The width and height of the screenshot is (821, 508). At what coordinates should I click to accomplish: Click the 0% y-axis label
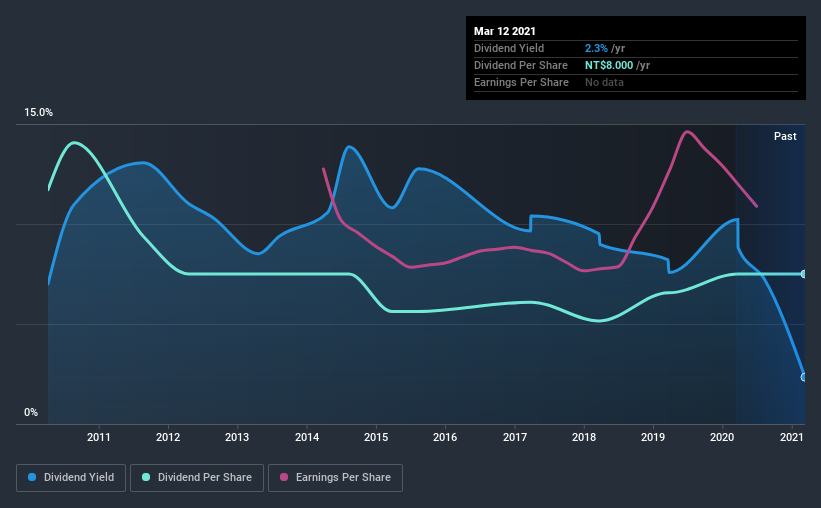pyautogui.click(x=31, y=412)
